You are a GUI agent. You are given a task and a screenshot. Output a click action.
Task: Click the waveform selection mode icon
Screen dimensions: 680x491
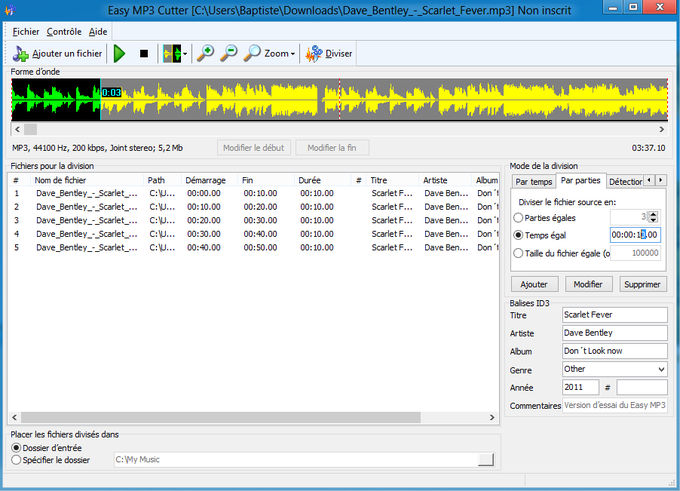(x=172, y=53)
